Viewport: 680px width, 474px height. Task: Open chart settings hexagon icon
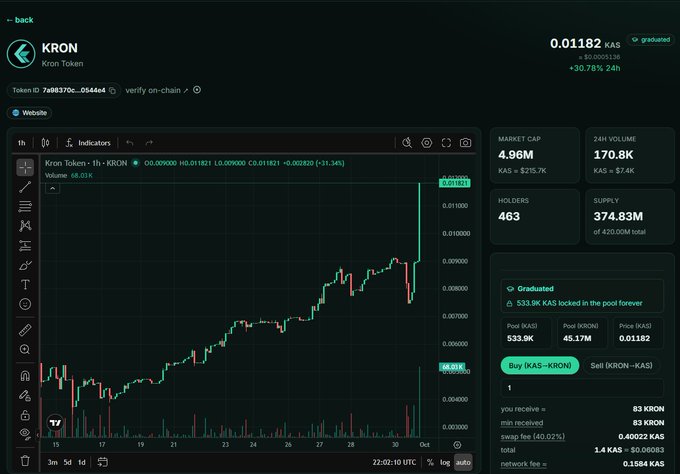click(427, 143)
